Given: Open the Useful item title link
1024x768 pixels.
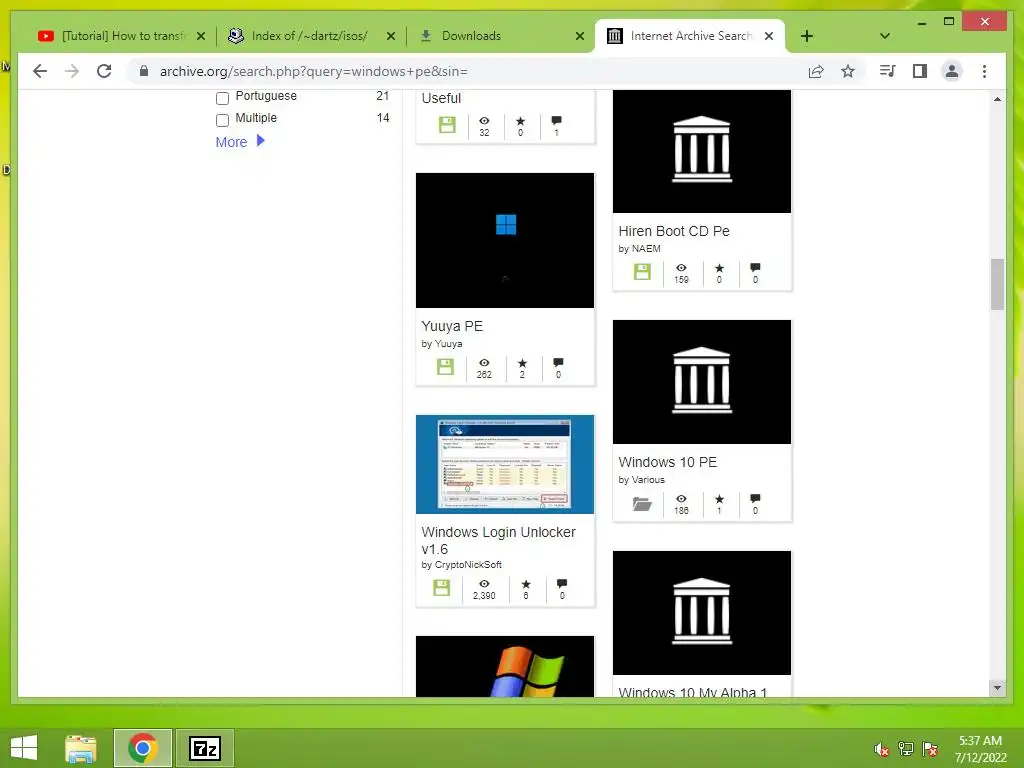Looking at the screenshot, I should (441, 98).
